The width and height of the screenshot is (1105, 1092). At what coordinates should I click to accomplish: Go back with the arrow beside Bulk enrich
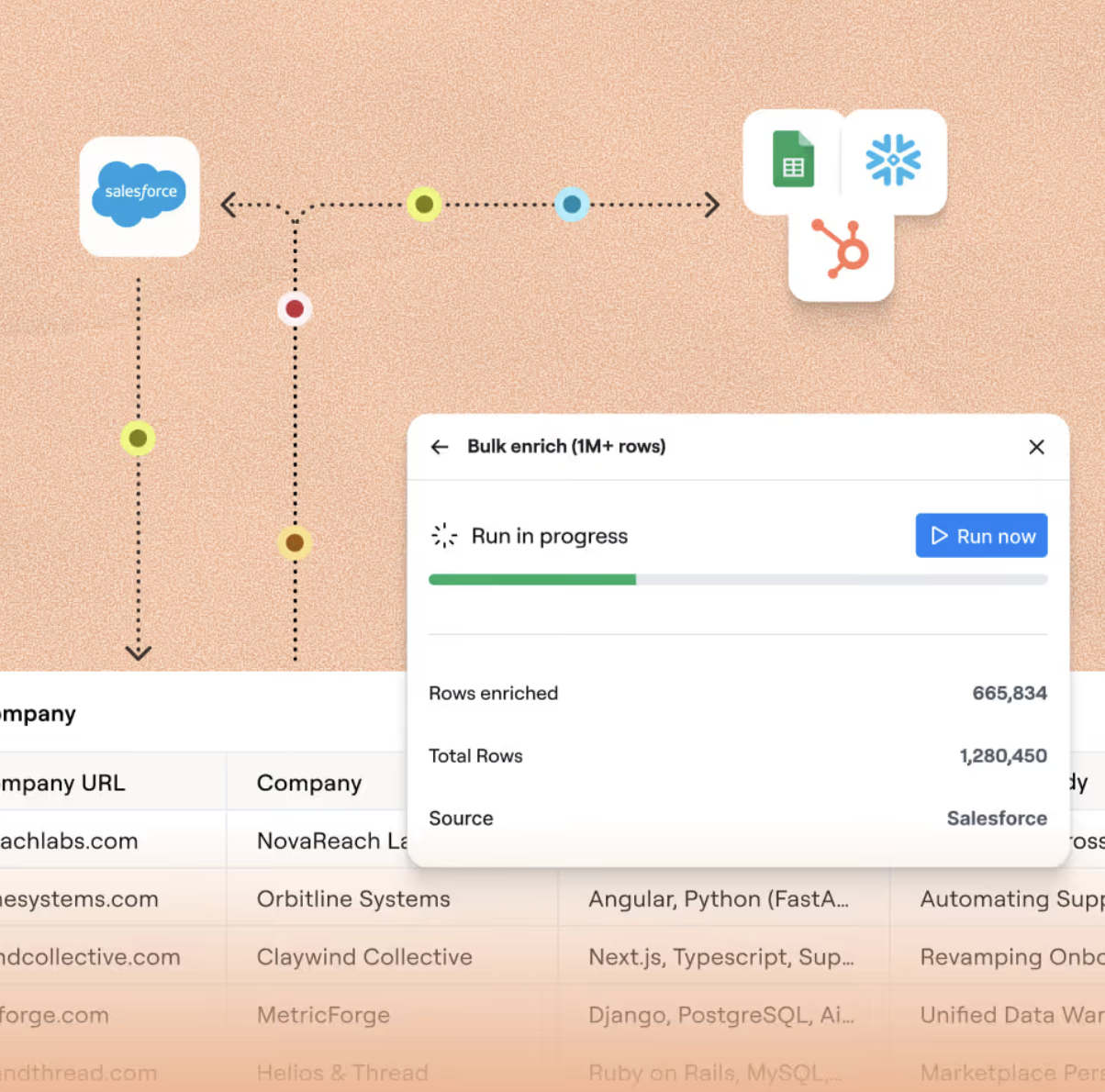pyautogui.click(x=440, y=447)
